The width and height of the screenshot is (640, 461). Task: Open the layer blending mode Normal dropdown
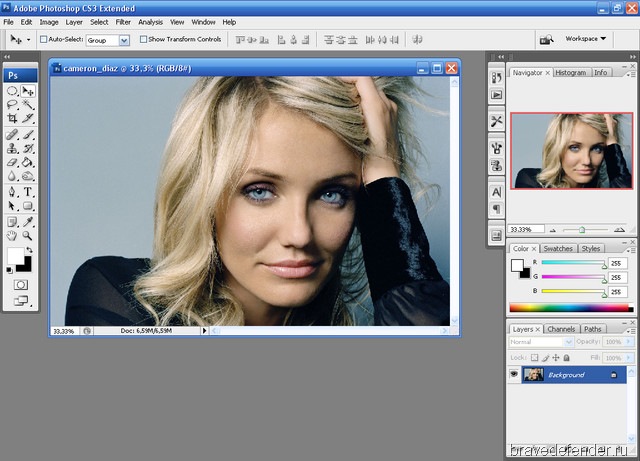click(541, 342)
